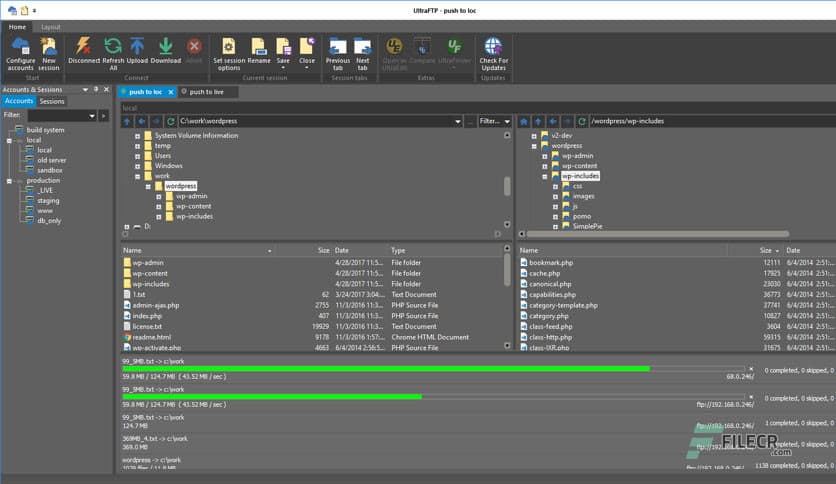836x484 pixels.
Task: Open the account Filter dropdown
Action: (x=92, y=116)
